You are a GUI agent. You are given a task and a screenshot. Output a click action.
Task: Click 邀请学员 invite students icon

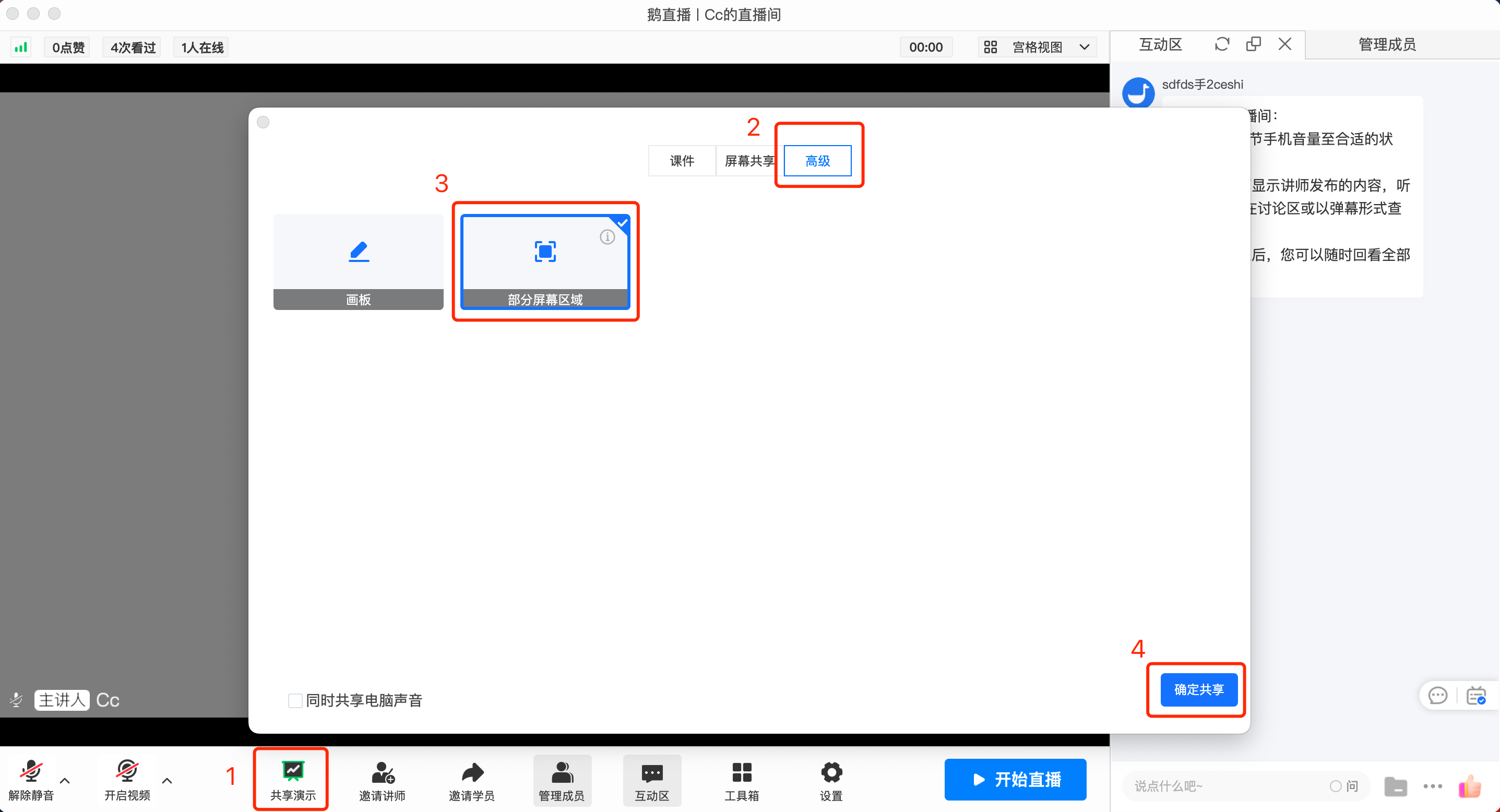click(472, 780)
